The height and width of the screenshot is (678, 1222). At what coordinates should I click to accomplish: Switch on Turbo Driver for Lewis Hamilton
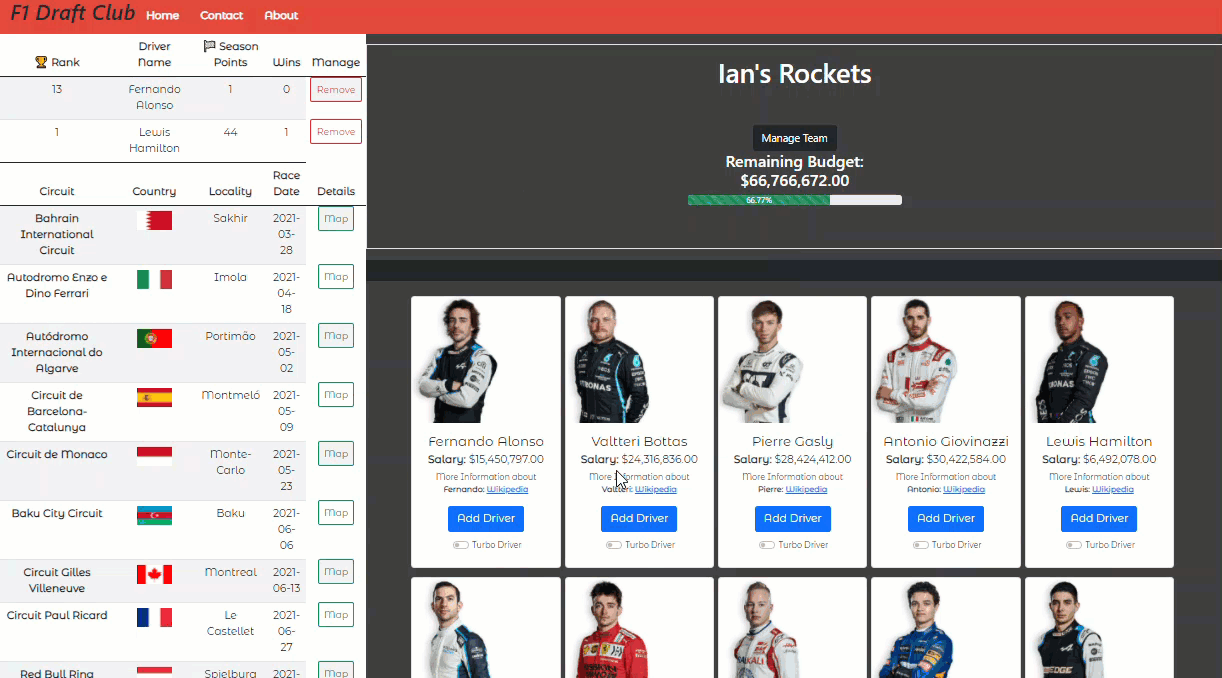click(x=1073, y=545)
